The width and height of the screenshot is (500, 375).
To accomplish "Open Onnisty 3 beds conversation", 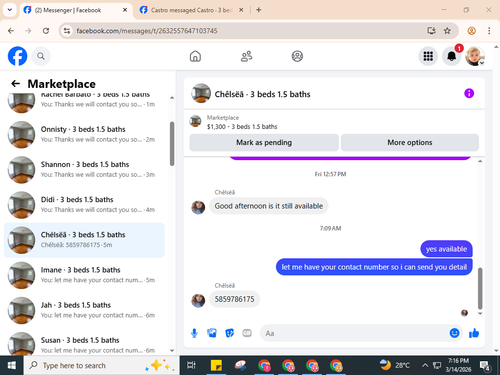I will [84, 134].
